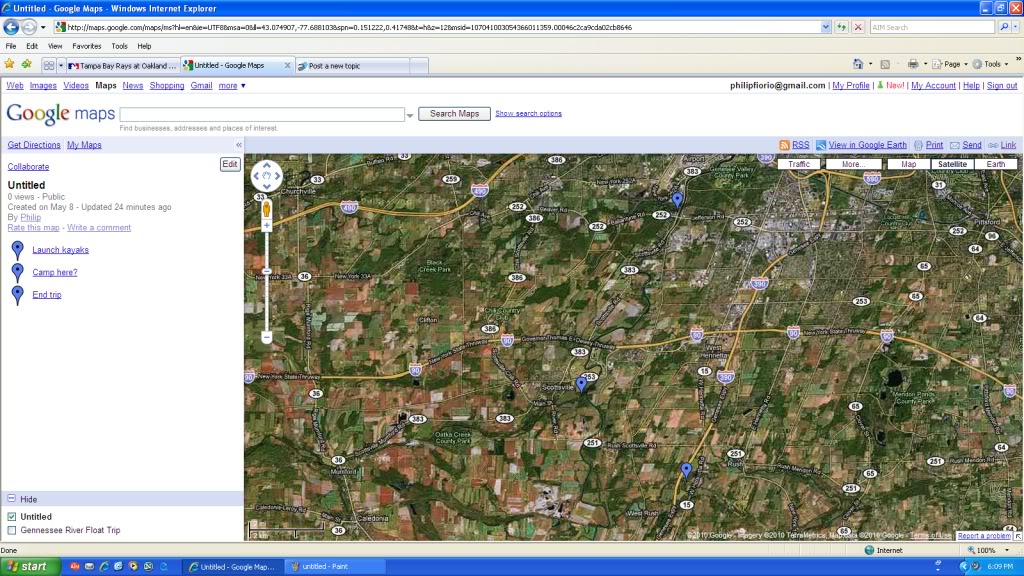Click the Street View pegman icon

pos(266,208)
